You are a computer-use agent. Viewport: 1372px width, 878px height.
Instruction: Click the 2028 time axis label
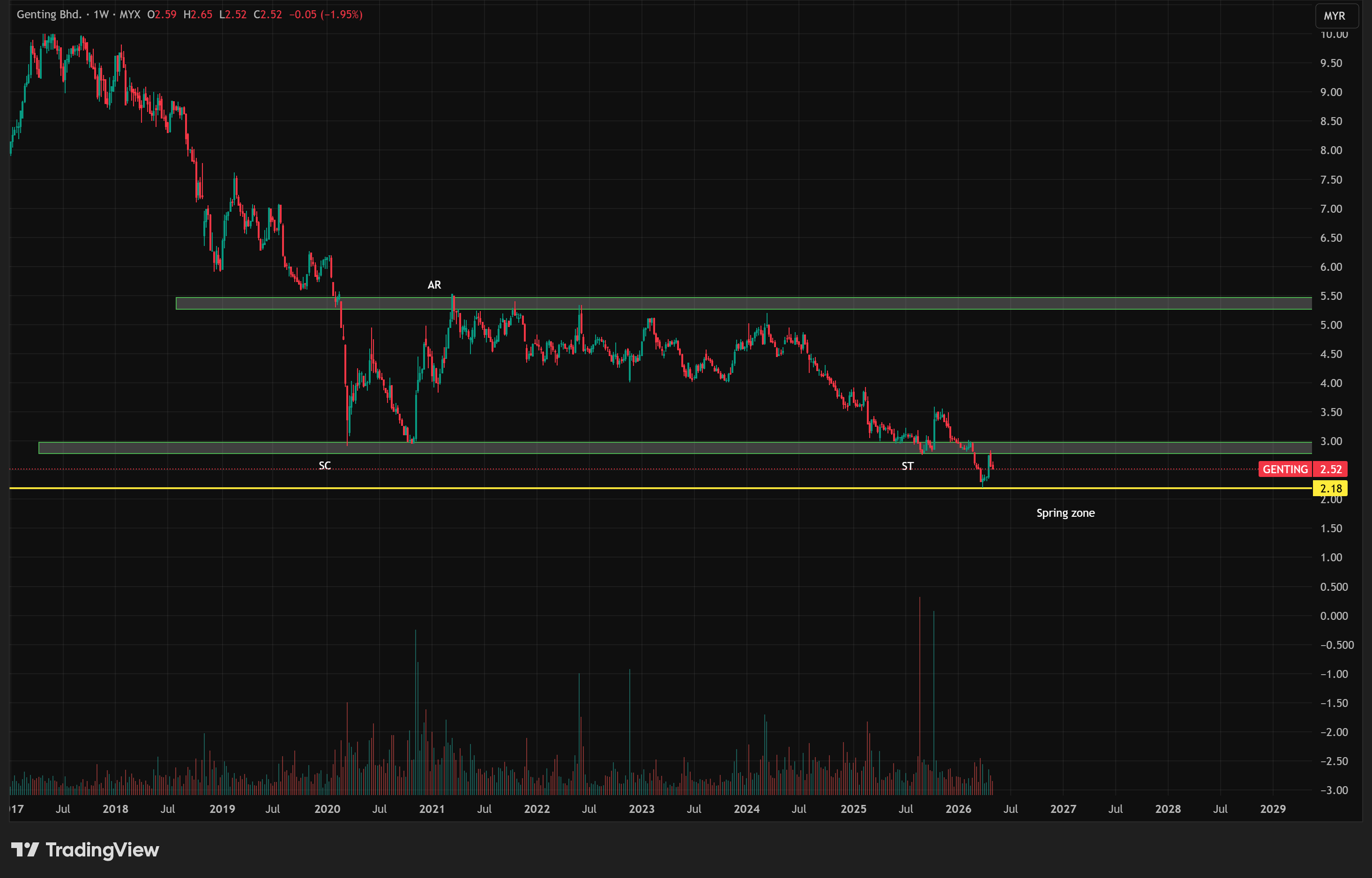coord(1168,810)
